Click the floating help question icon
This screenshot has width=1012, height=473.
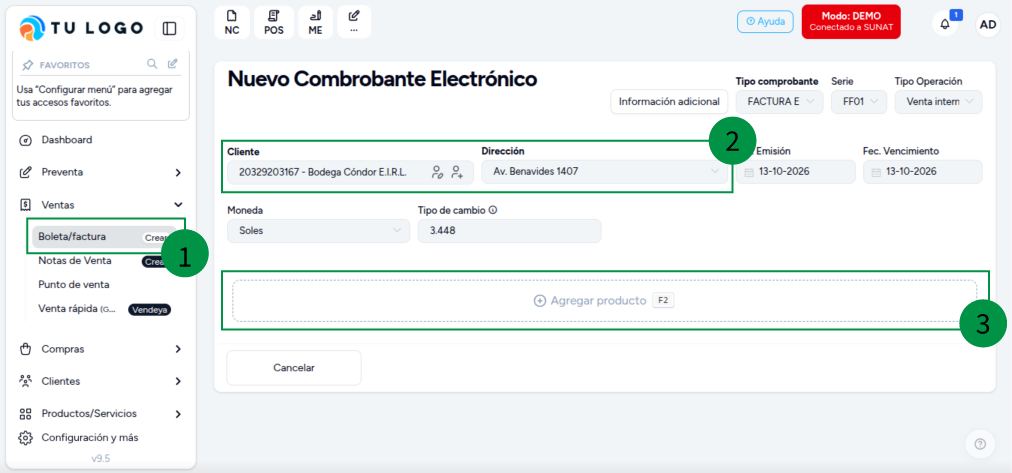click(980, 444)
